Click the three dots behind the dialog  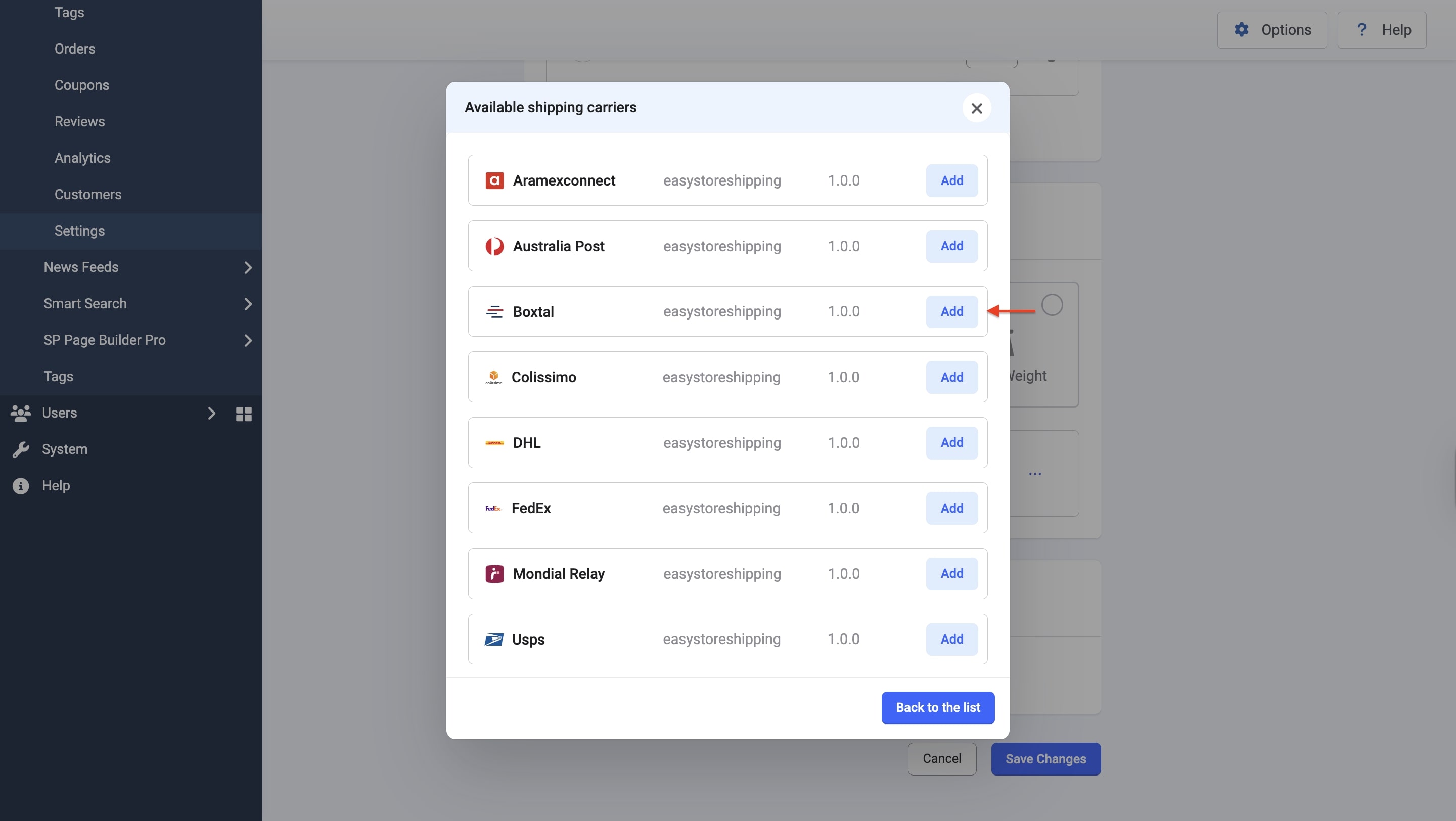(1034, 474)
